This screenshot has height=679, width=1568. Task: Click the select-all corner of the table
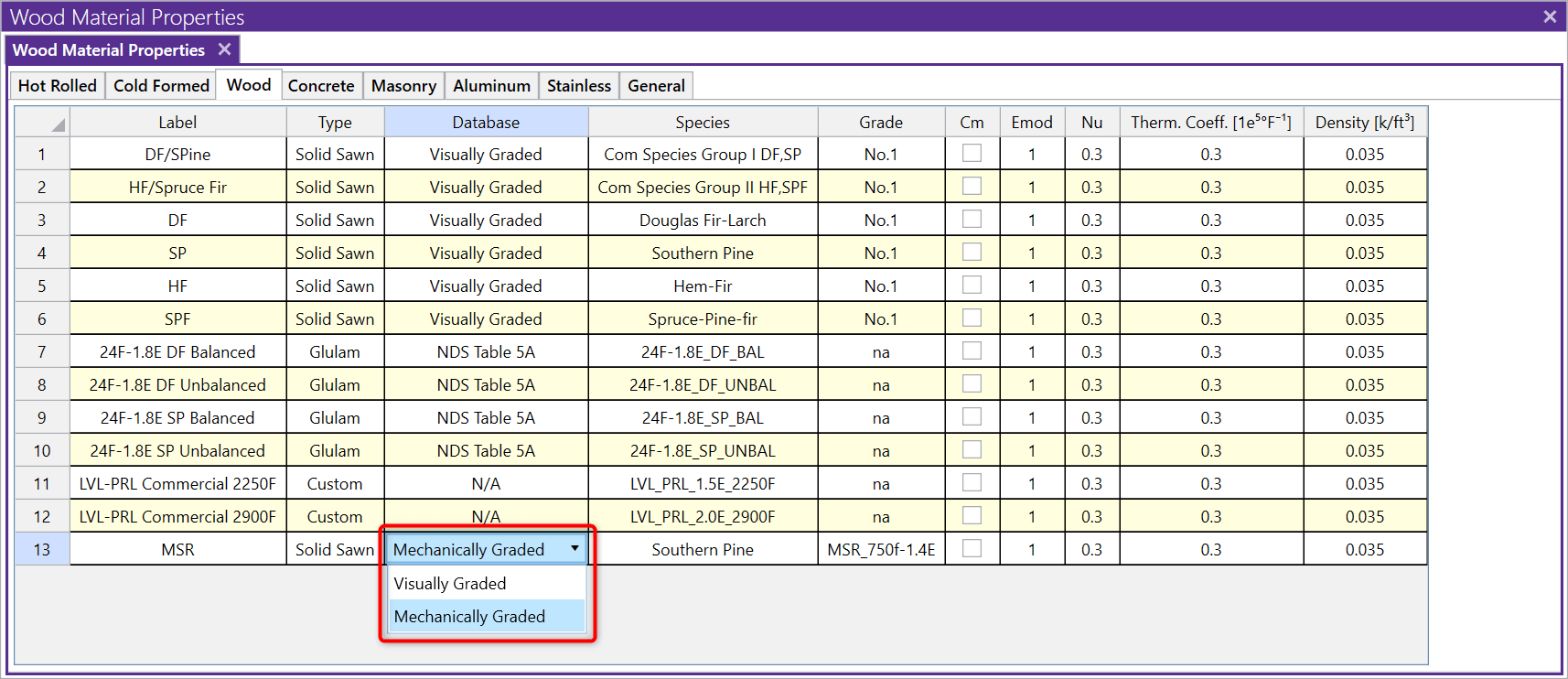point(43,123)
